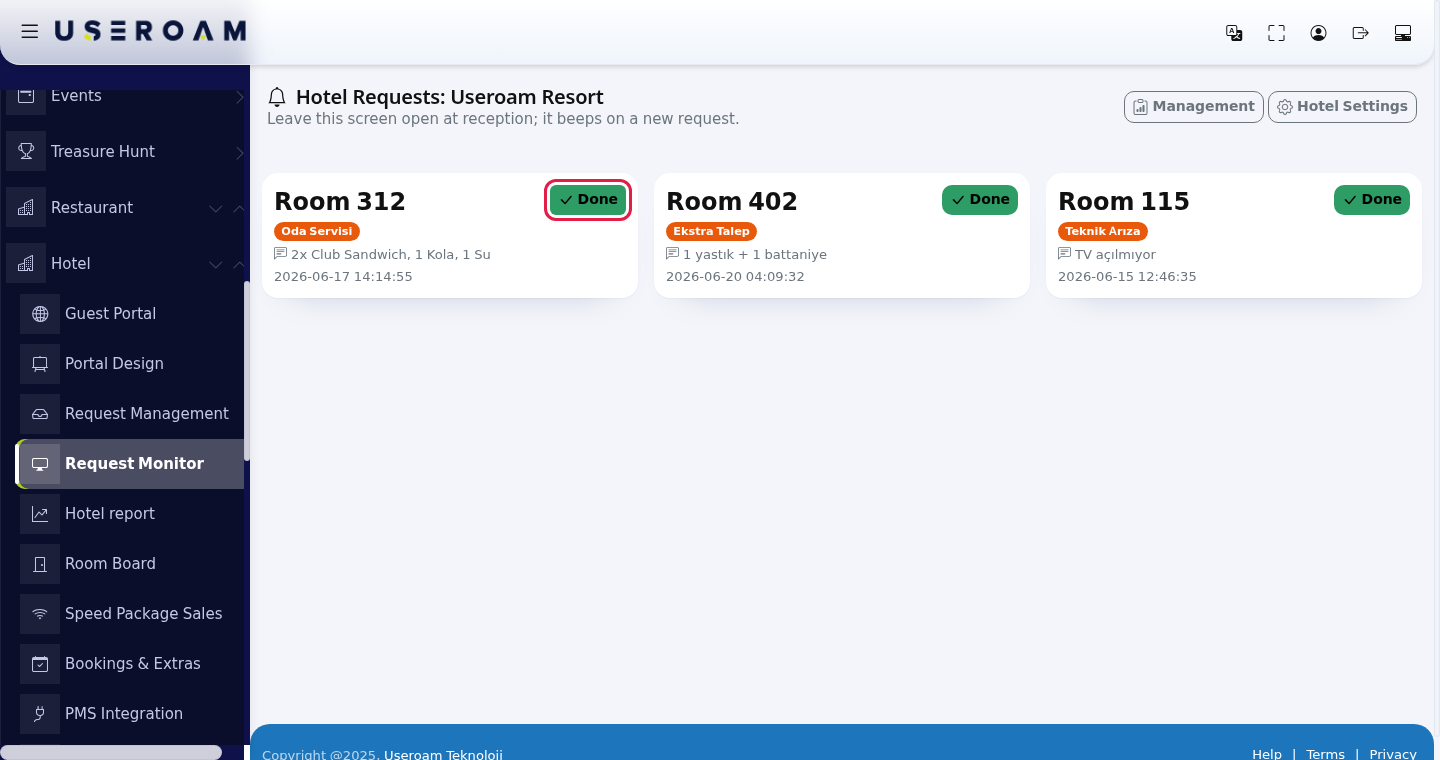Click the language translate icon
The image size is (1440, 760).
coord(1234,33)
